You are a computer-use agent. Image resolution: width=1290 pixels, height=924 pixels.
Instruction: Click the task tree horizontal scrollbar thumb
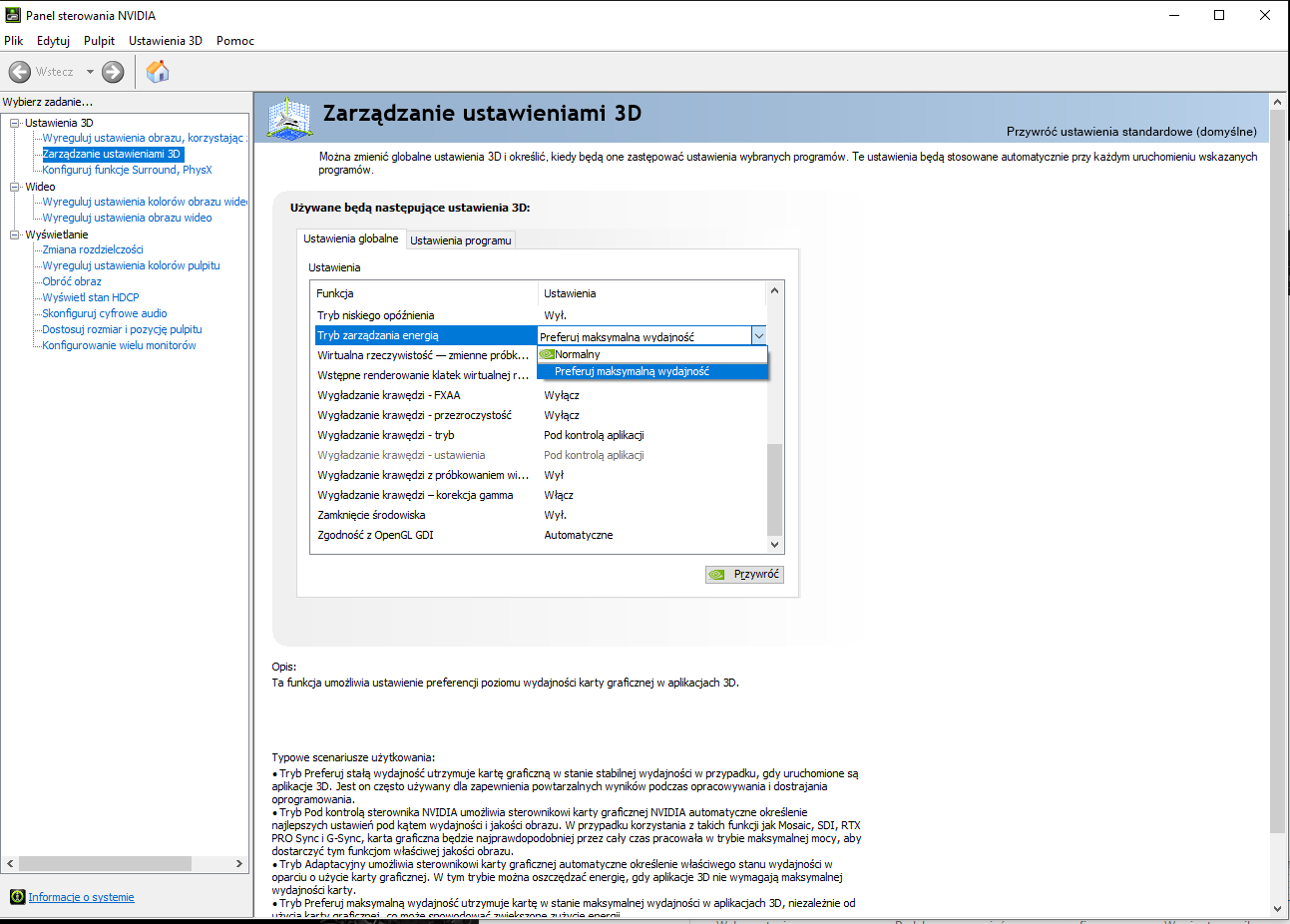tap(105, 863)
